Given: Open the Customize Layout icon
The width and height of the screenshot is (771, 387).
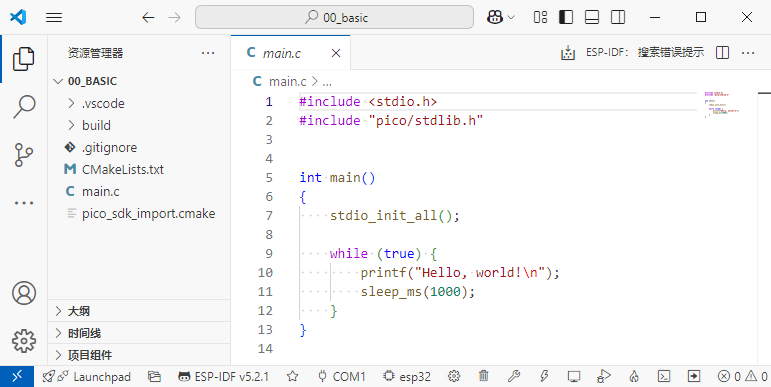Looking at the screenshot, I should tap(540, 18).
